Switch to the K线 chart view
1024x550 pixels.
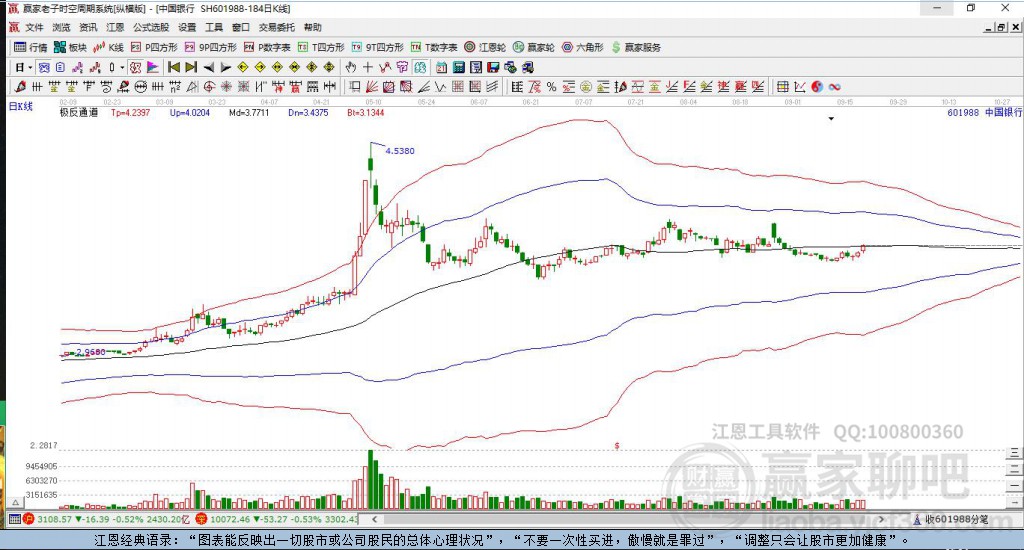tap(108, 47)
